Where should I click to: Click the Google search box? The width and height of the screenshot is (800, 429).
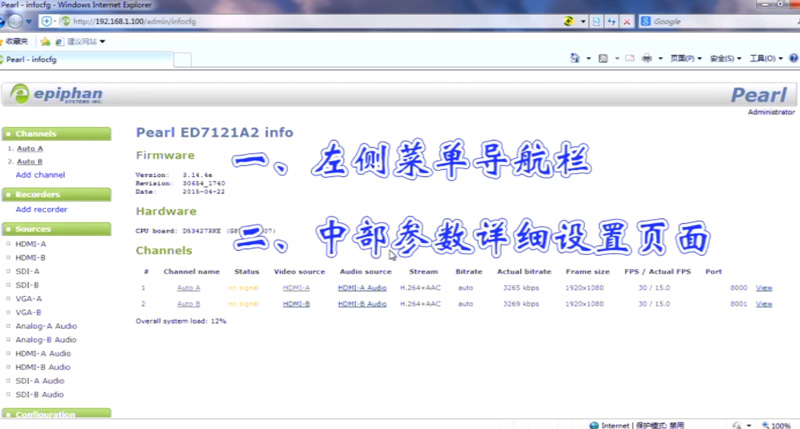point(710,21)
